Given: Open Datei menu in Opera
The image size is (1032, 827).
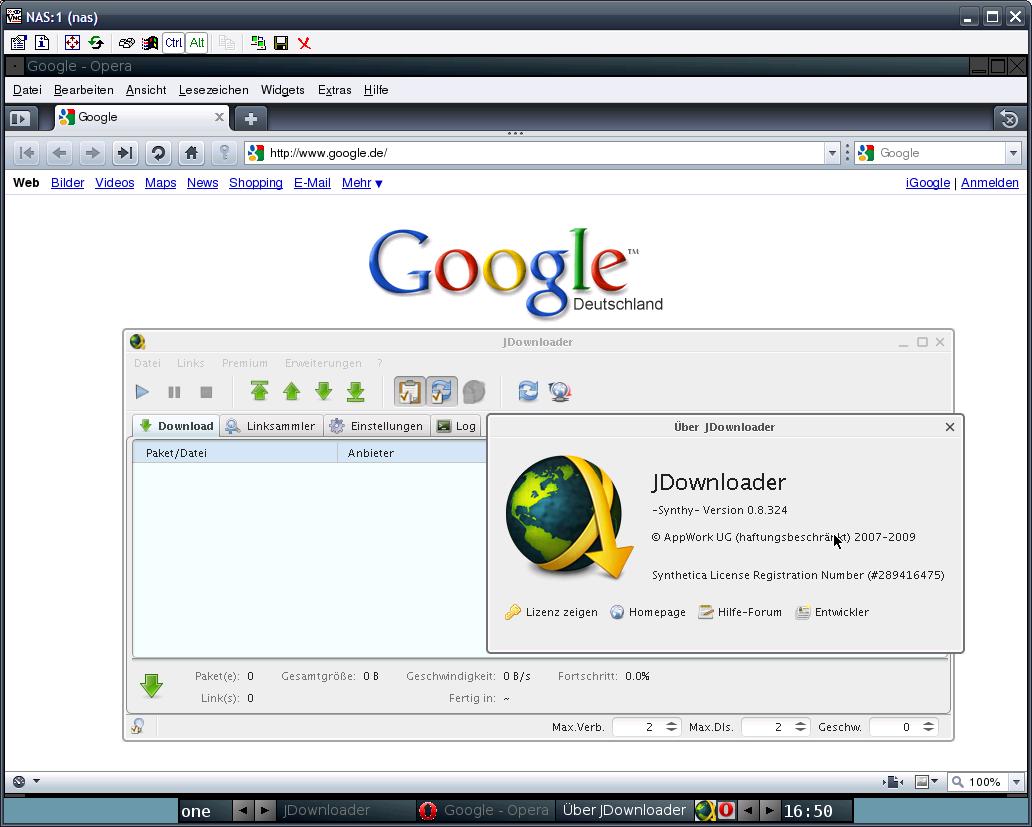Looking at the screenshot, I should [x=27, y=90].
